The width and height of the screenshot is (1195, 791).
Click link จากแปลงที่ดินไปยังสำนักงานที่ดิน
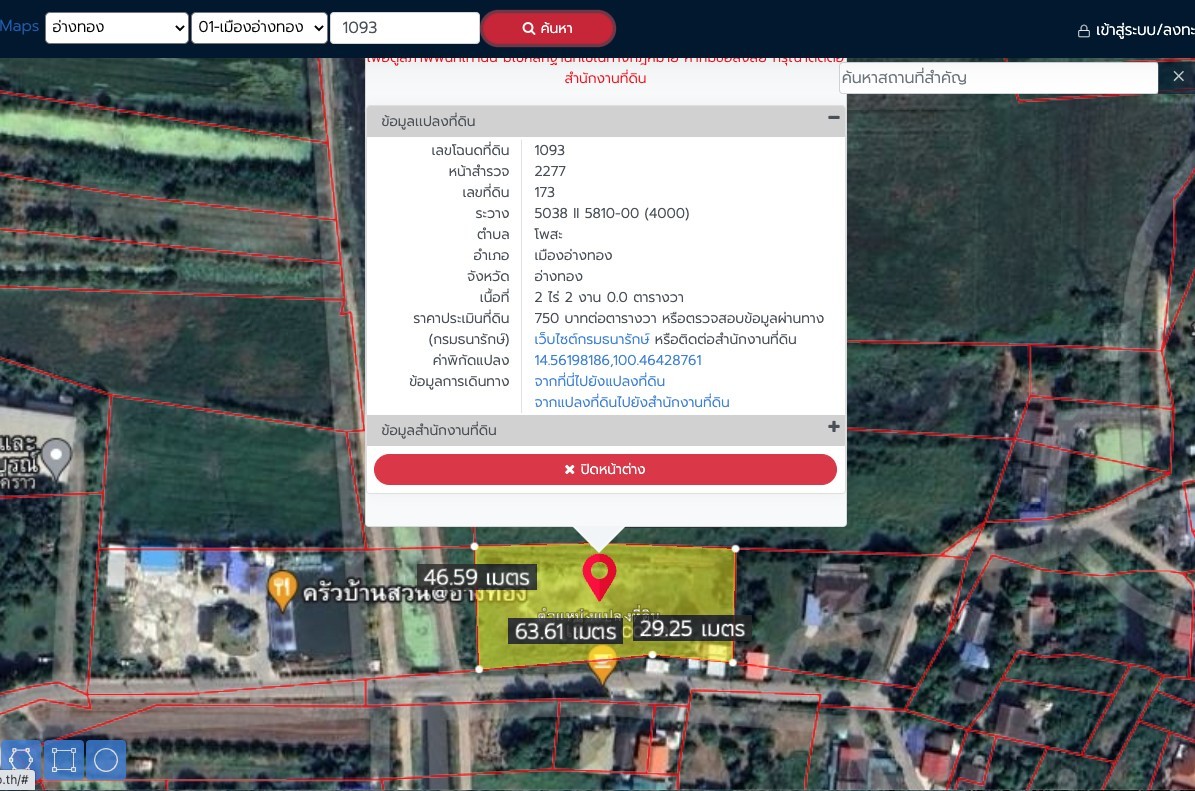coord(632,402)
